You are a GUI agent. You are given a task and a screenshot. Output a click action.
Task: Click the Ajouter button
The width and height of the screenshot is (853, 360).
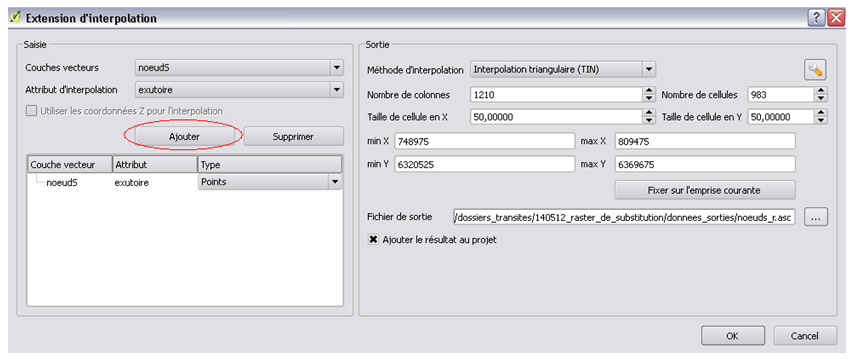(184, 137)
